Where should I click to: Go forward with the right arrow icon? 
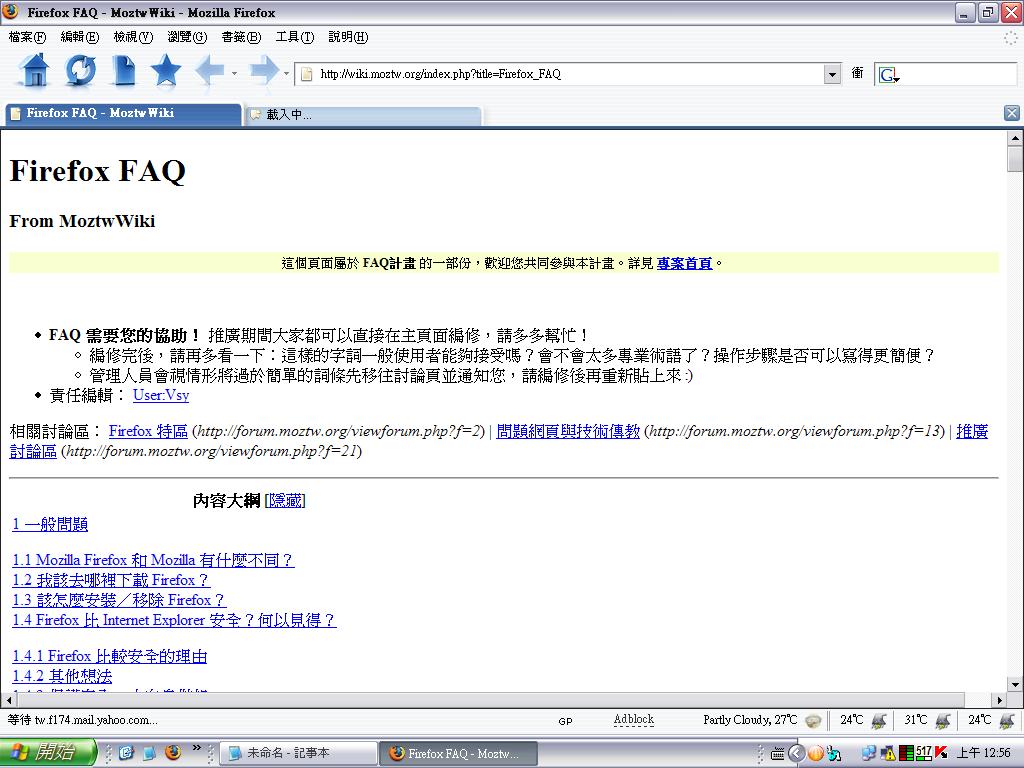[x=264, y=71]
